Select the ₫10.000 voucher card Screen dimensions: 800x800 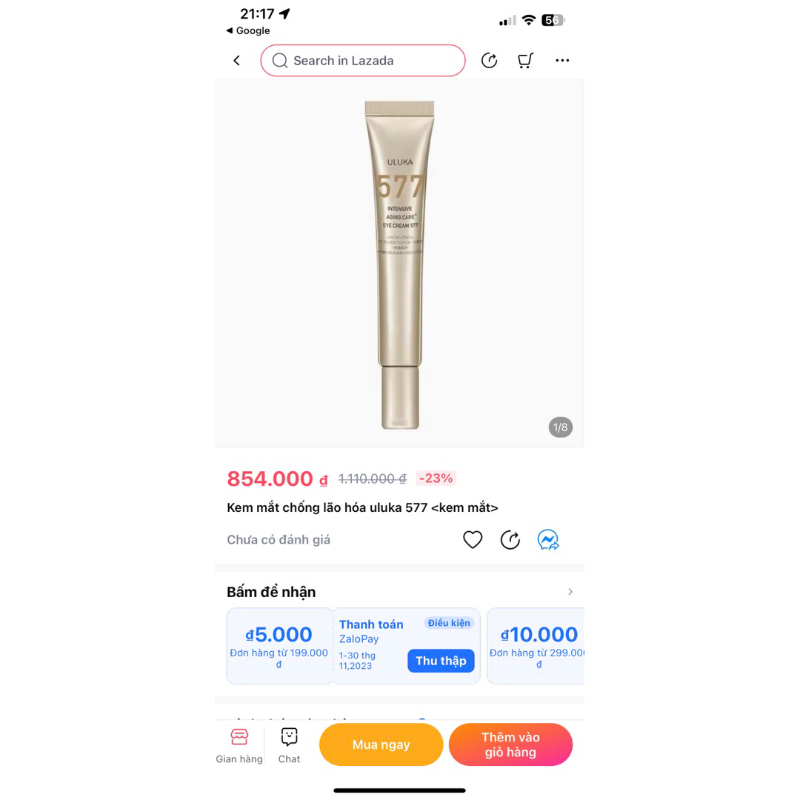536,645
